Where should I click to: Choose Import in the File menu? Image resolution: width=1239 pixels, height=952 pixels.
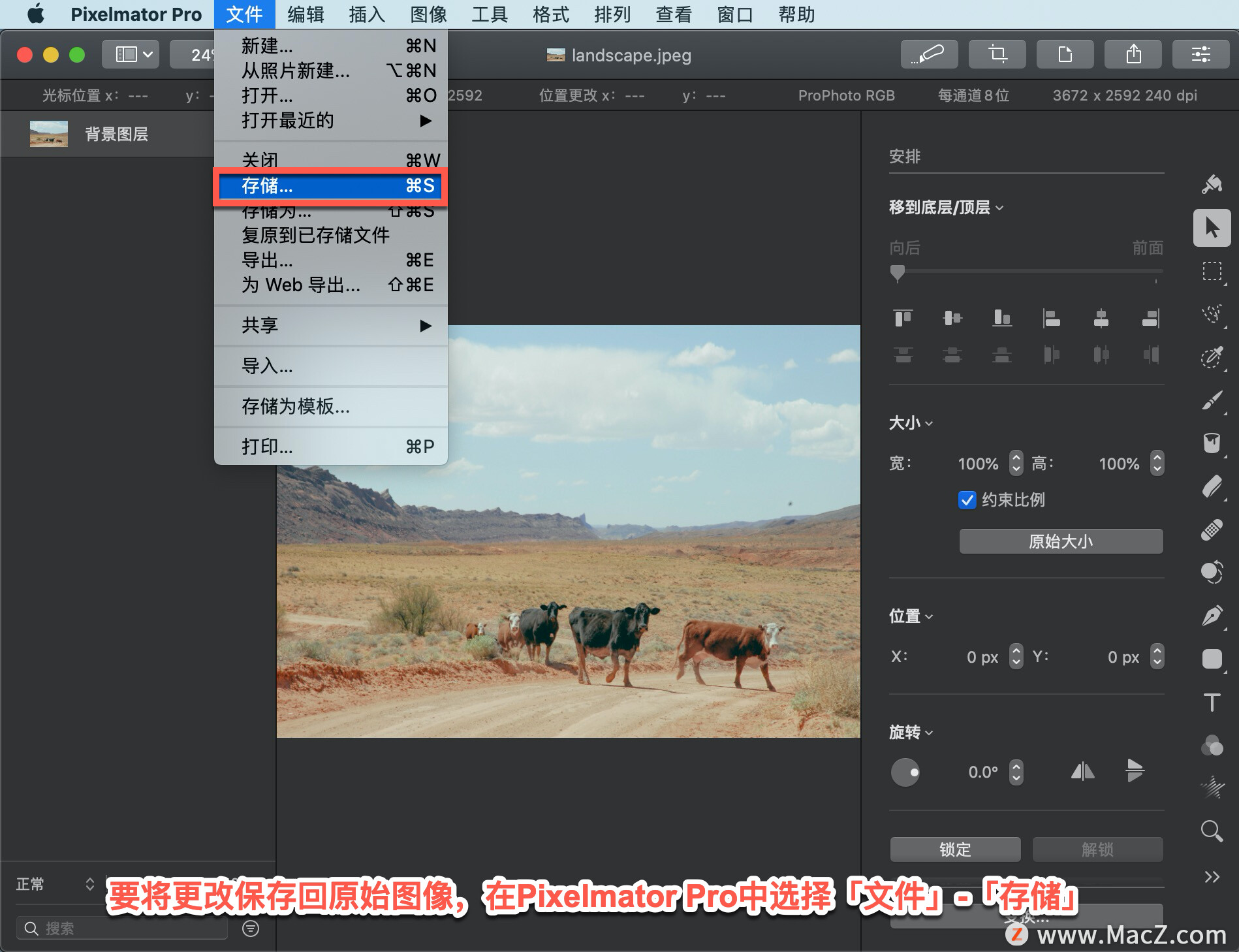click(331, 366)
